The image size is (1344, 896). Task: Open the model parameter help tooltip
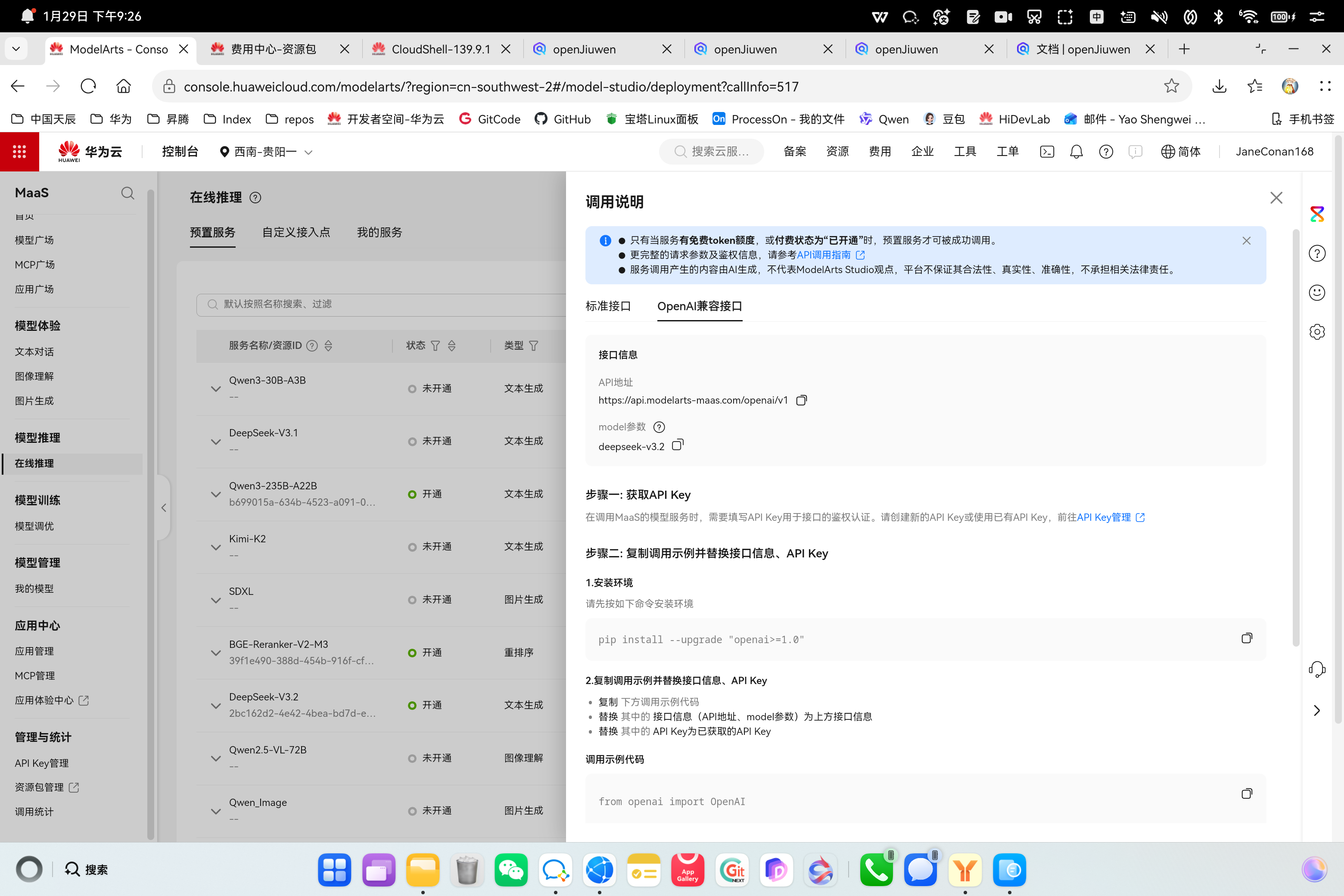659,427
